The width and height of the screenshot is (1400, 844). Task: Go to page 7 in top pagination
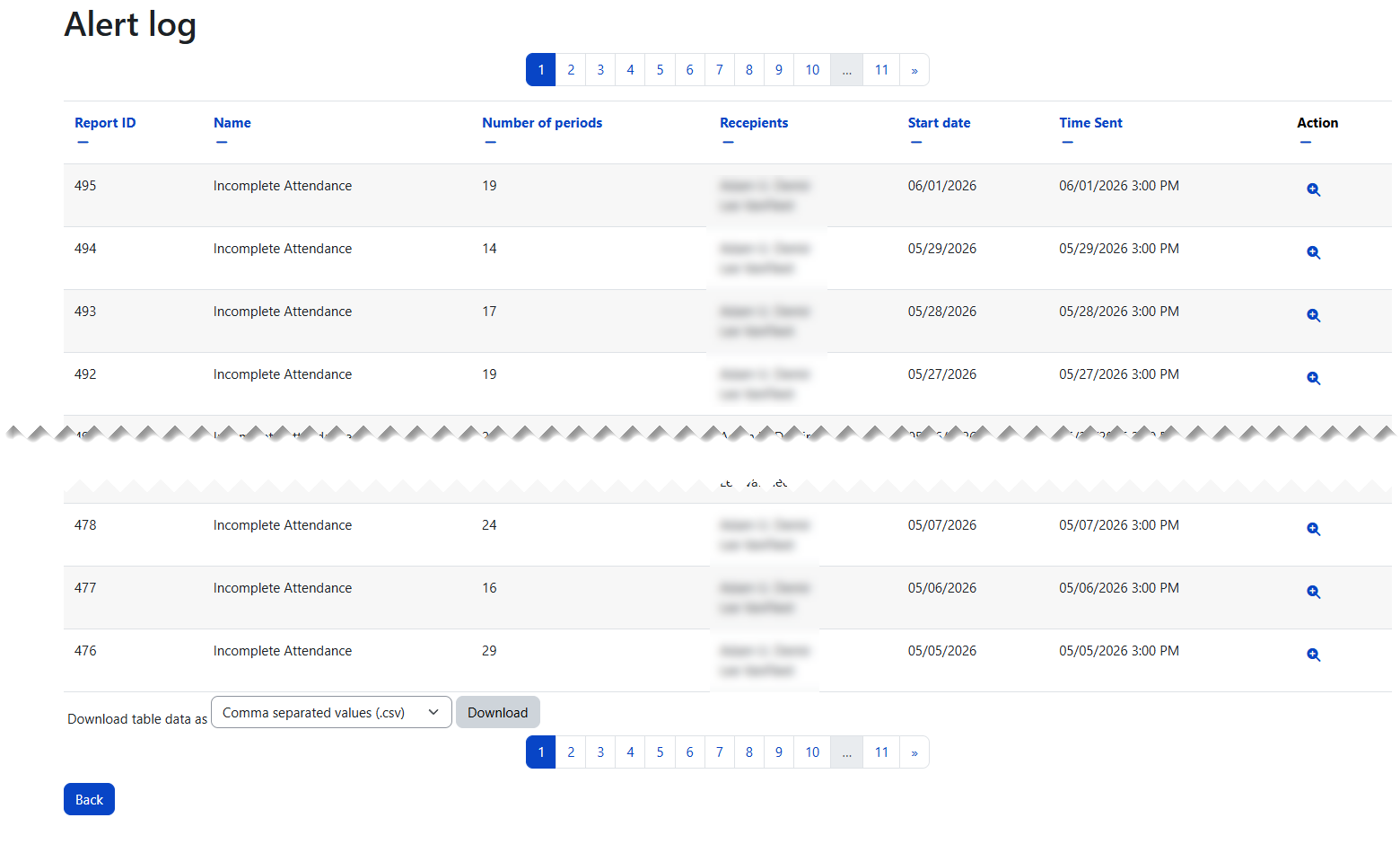(719, 70)
